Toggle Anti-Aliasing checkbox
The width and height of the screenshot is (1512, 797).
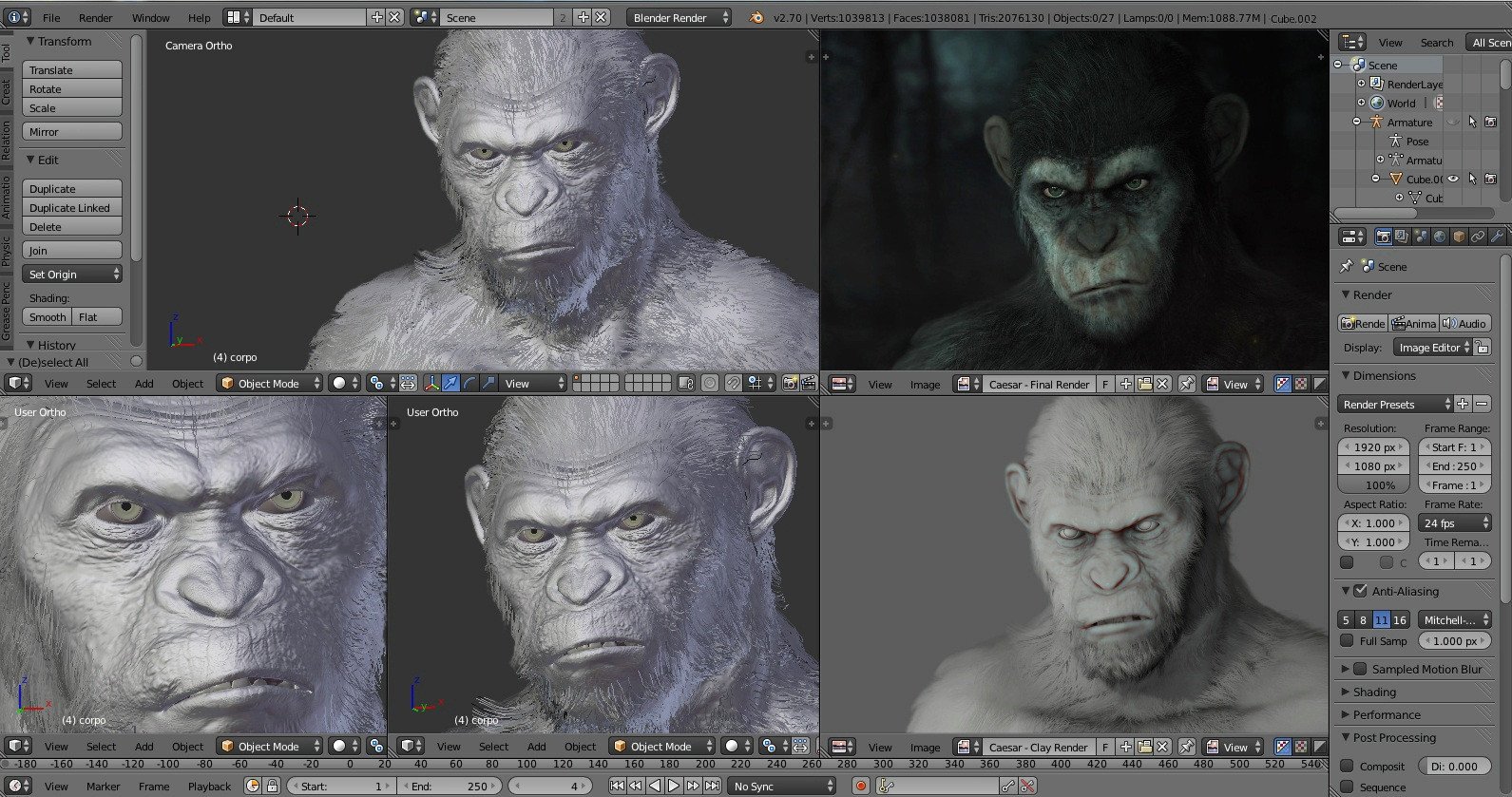coord(1361,591)
